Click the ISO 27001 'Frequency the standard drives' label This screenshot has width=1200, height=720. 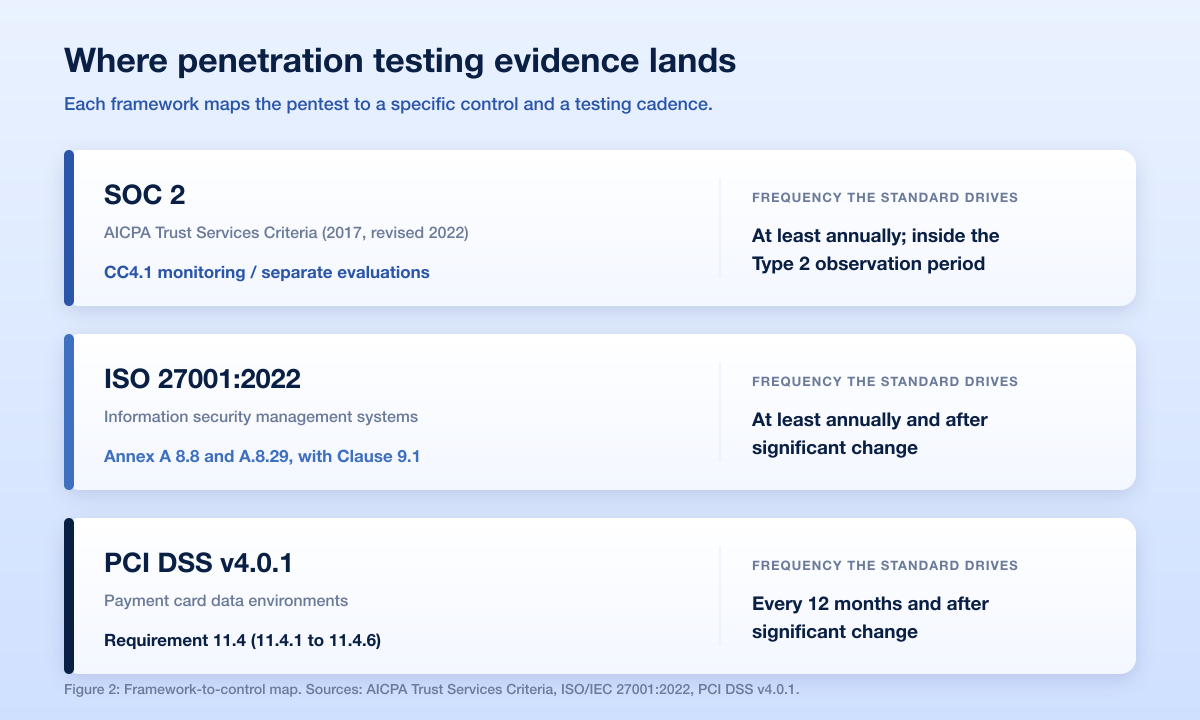pos(885,382)
